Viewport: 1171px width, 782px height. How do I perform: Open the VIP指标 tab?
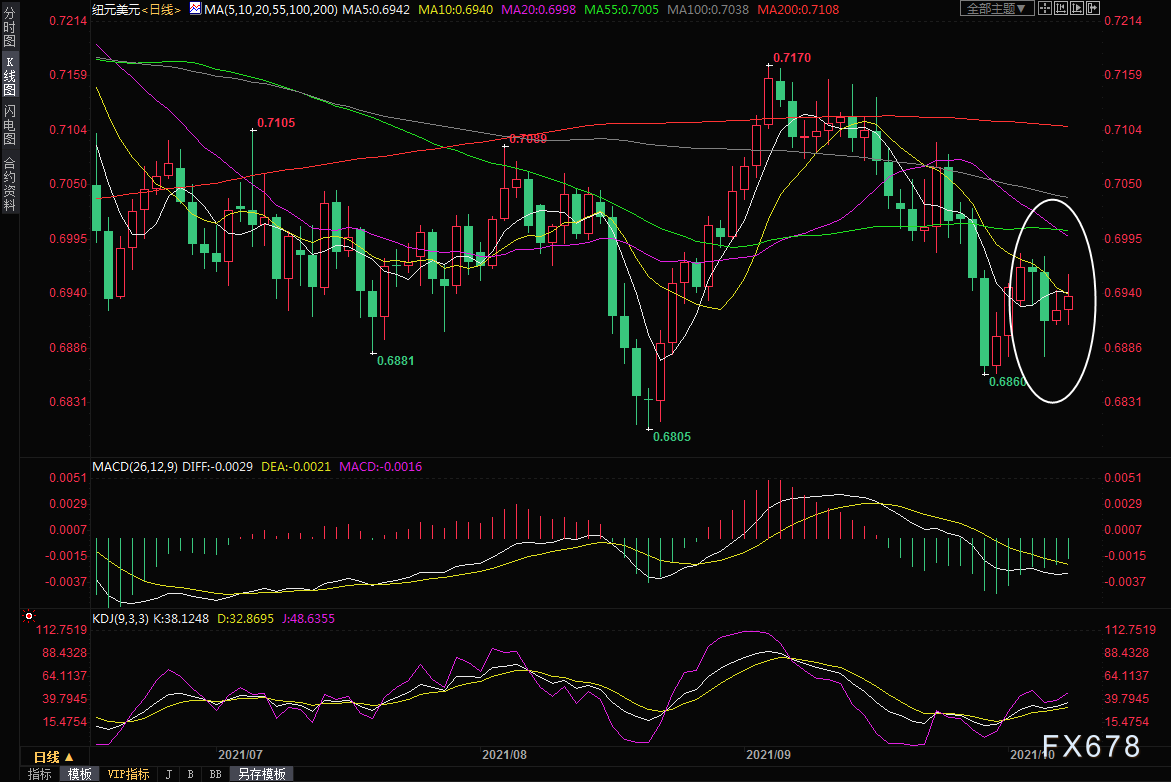(x=128, y=774)
